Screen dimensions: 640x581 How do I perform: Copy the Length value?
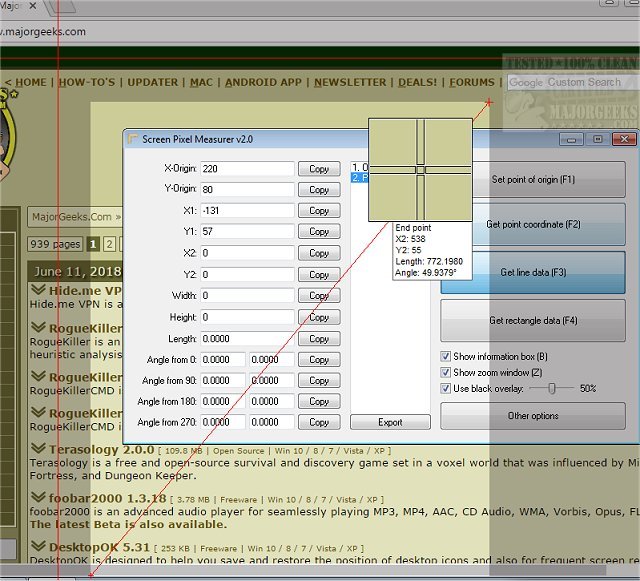[x=319, y=338]
